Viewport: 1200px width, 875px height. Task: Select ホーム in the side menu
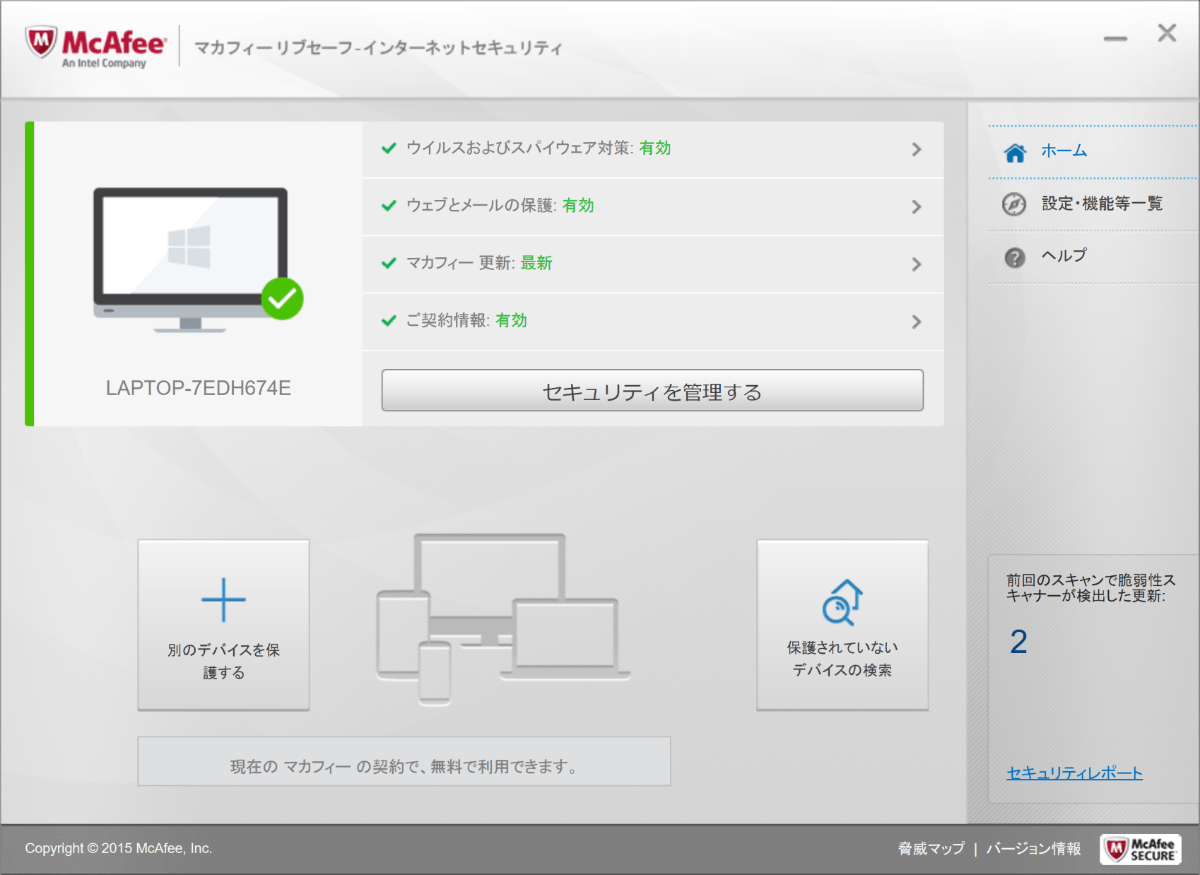click(1064, 151)
